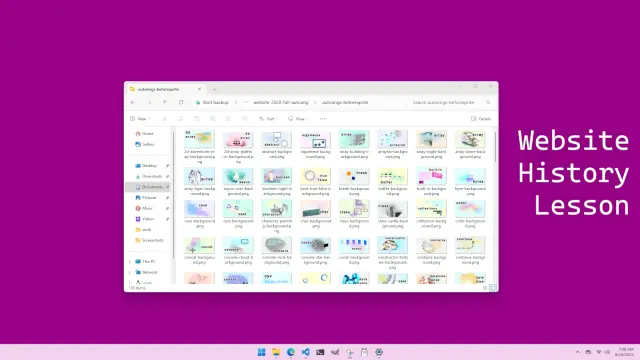Viewport: 640px width, 360px height.
Task: Open the New item dropdown
Action: [140, 119]
